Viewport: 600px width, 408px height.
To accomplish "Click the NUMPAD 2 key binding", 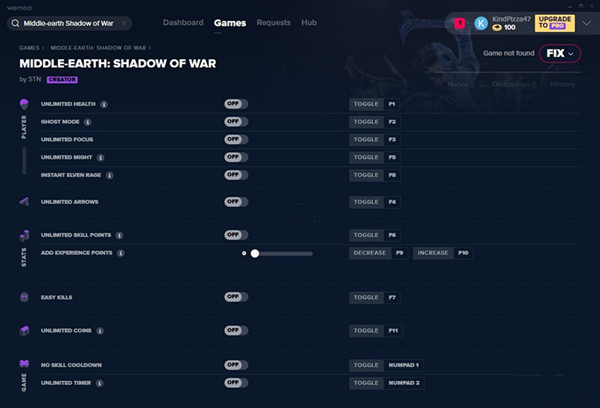I will pyautogui.click(x=404, y=383).
